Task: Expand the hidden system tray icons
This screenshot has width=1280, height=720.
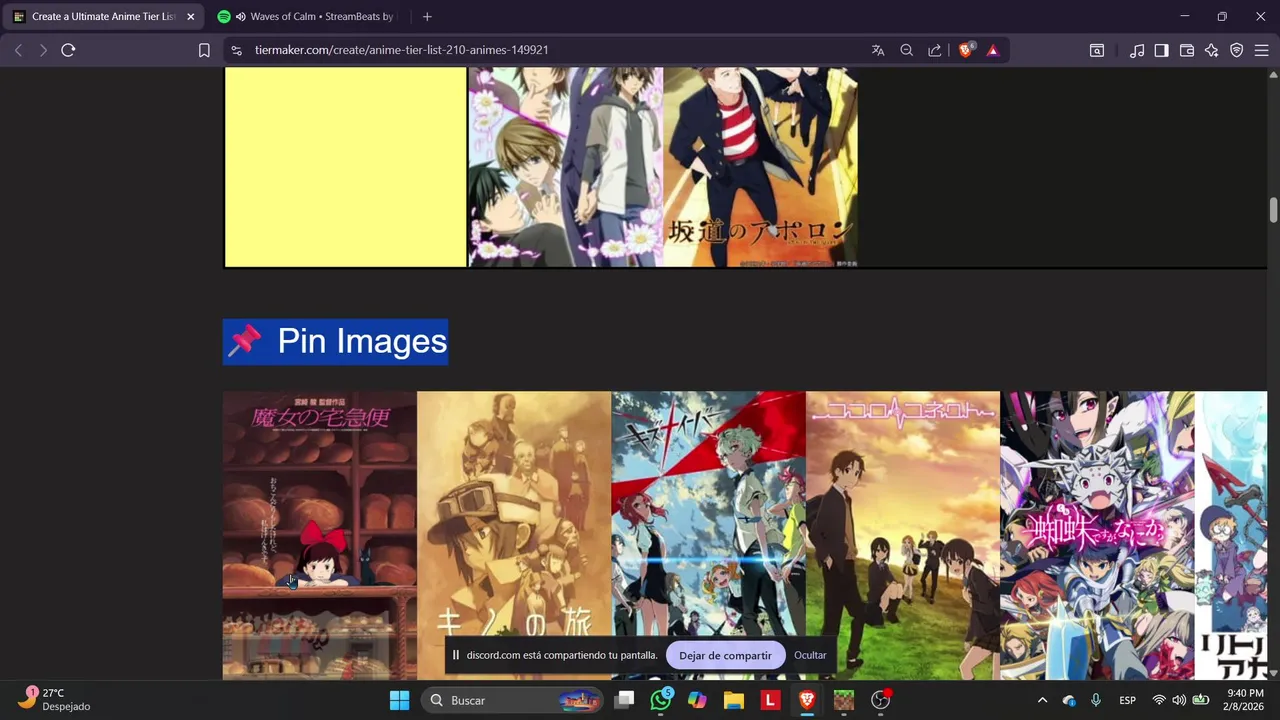Action: tap(1042, 700)
